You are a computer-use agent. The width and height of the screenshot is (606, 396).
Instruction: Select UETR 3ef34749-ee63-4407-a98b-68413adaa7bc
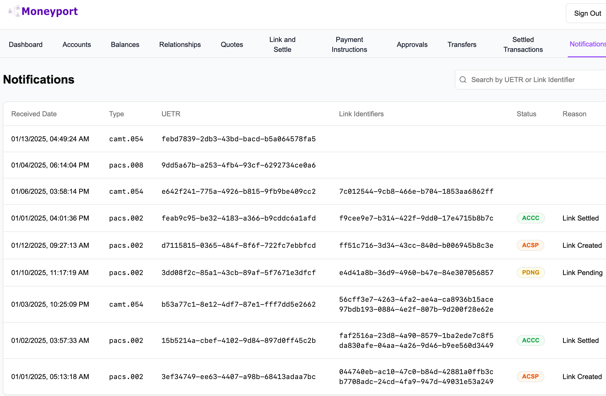(238, 377)
